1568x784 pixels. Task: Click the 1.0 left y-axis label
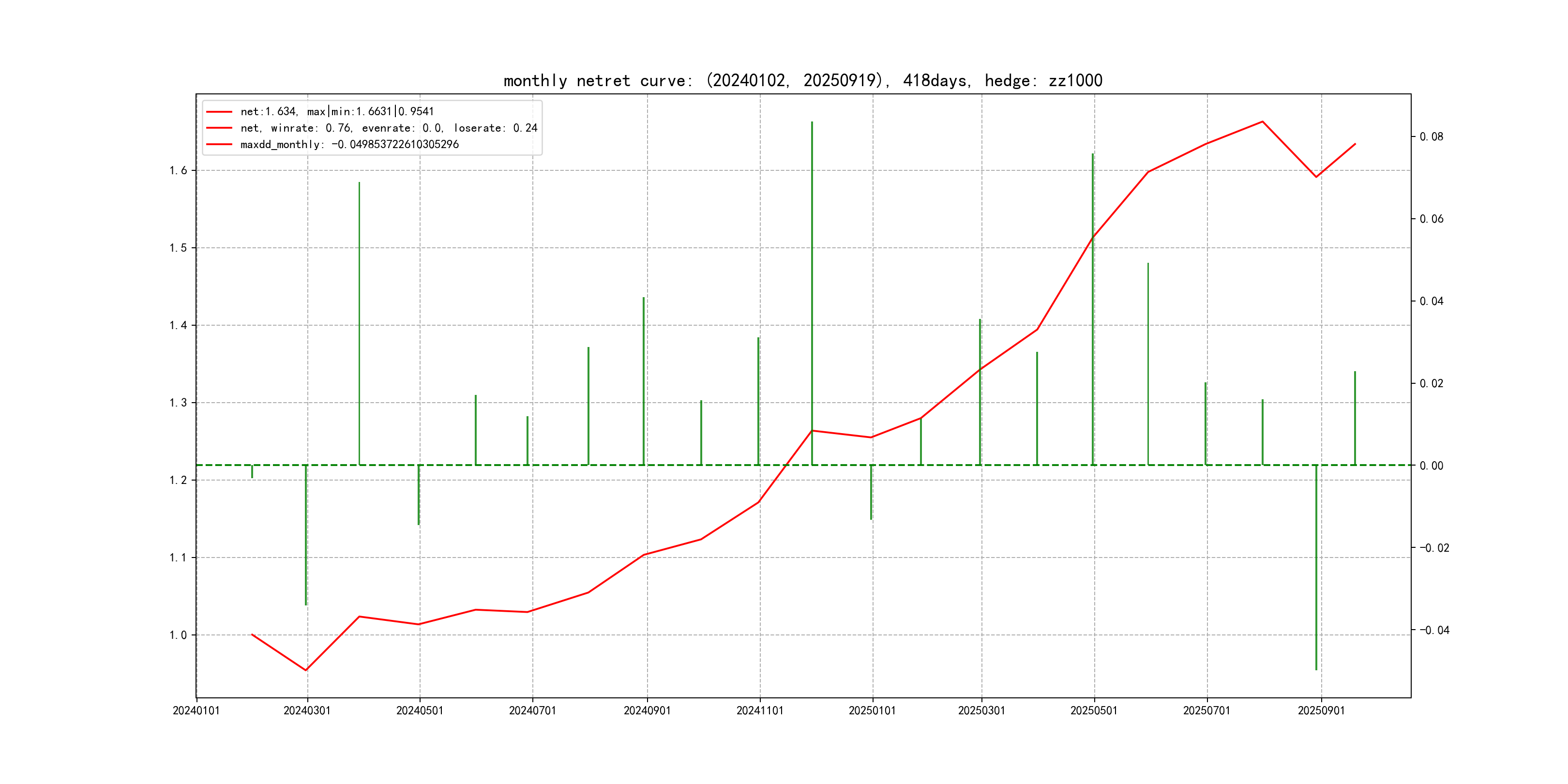(x=178, y=635)
